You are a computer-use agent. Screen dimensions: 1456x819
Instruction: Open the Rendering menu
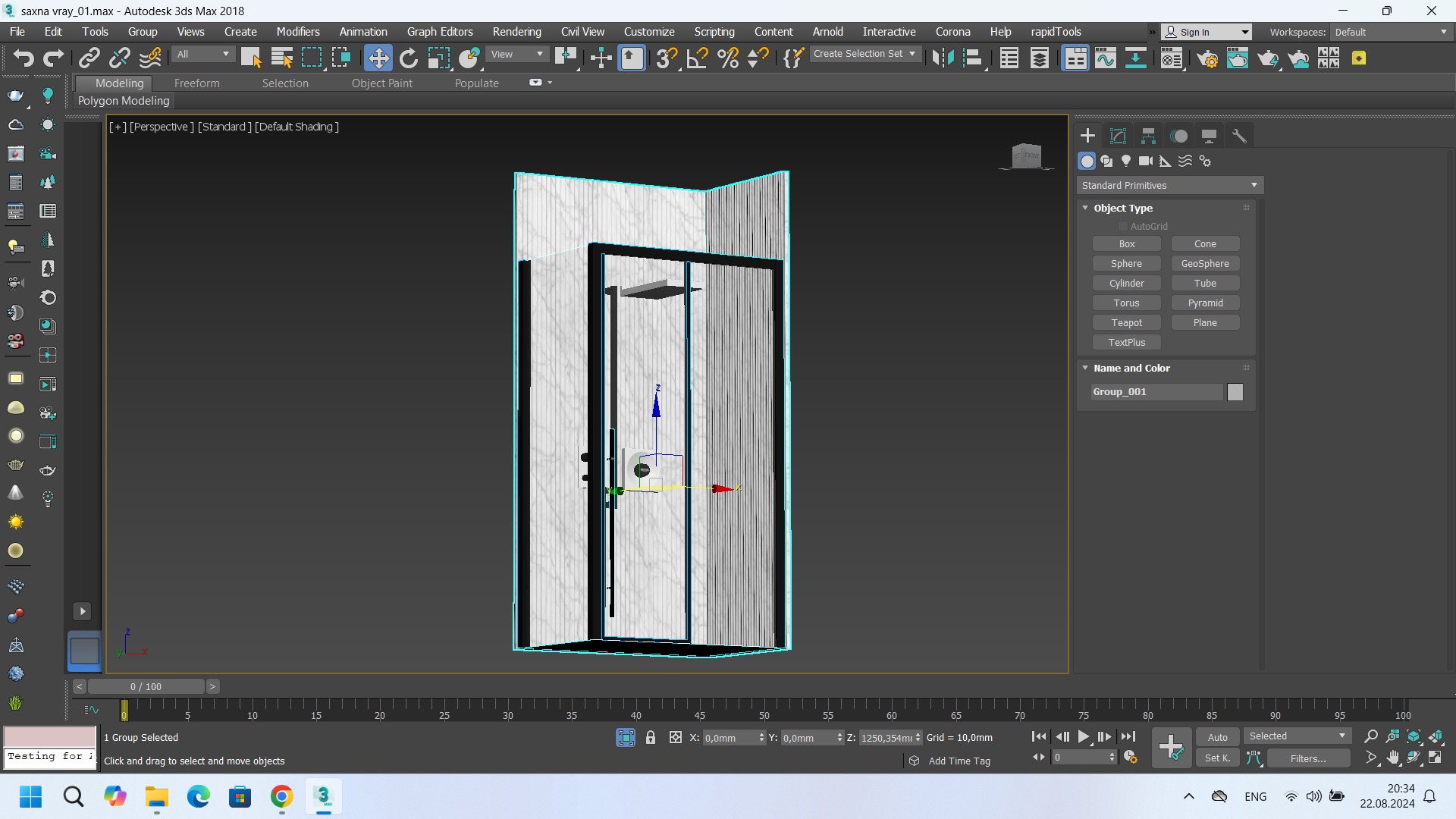point(516,32)
